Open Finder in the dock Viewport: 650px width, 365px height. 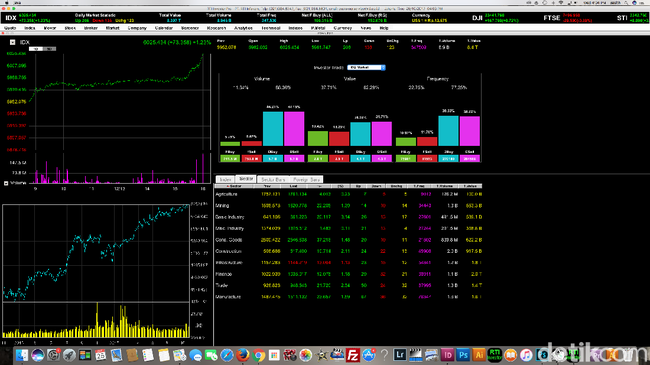tap(22, 355)
